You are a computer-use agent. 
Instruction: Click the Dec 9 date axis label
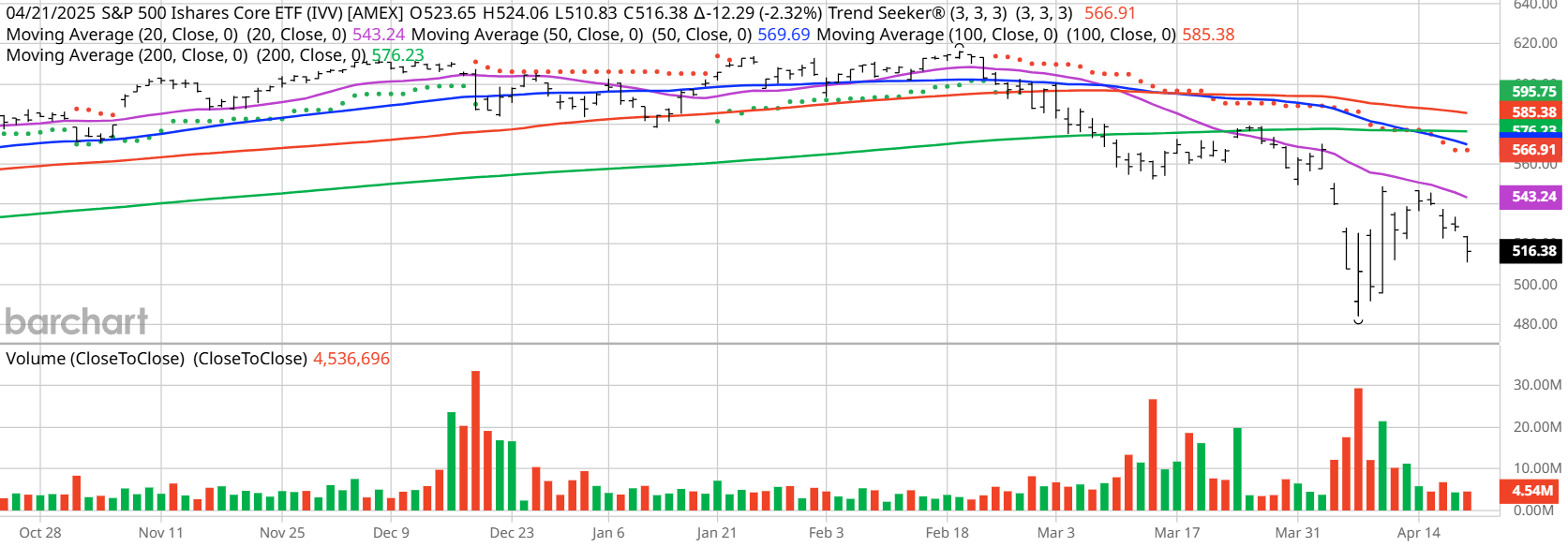tap(391, 532)
